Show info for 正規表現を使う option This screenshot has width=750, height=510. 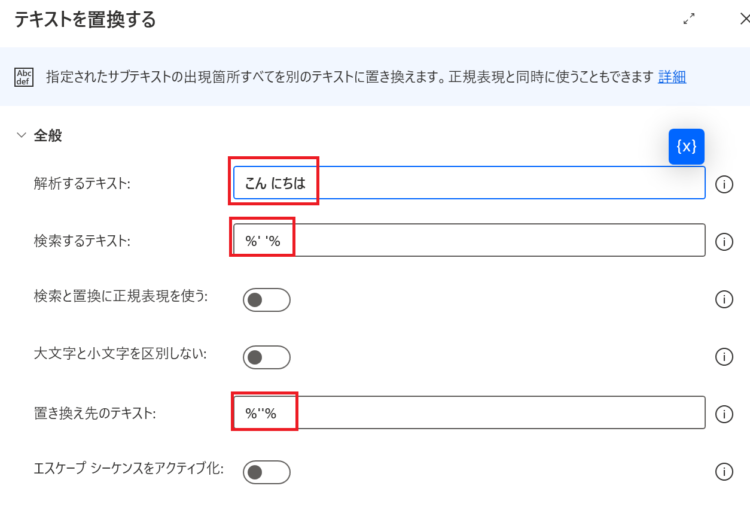pyautogui.click(x=724, y=299)
